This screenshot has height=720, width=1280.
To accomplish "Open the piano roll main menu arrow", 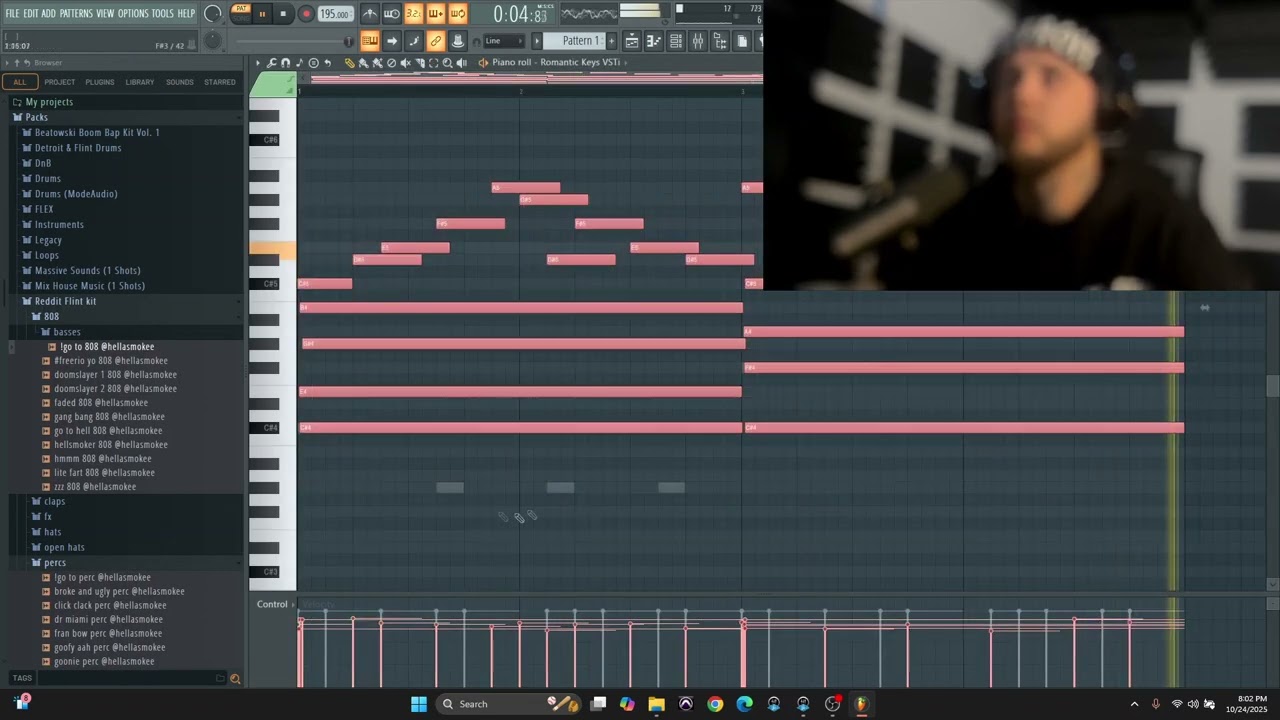I will [258, 62].
